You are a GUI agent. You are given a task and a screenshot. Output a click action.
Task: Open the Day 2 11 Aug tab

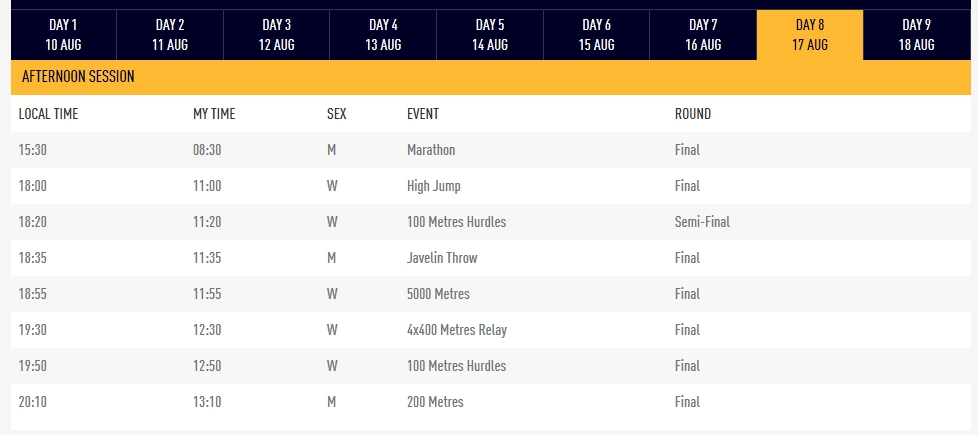(x=170, y=35)
